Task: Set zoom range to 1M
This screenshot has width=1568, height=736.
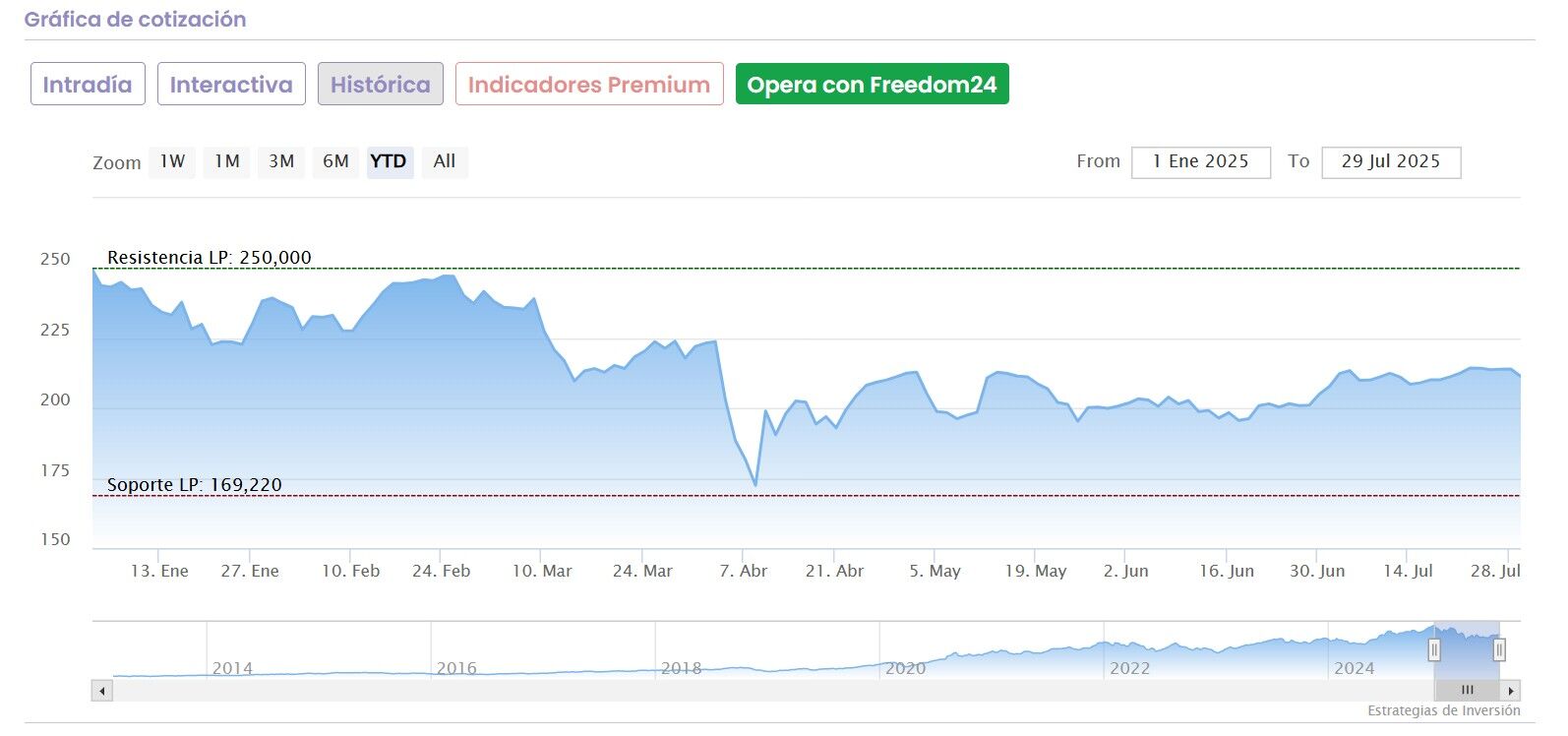Action: tap(227, 161)
